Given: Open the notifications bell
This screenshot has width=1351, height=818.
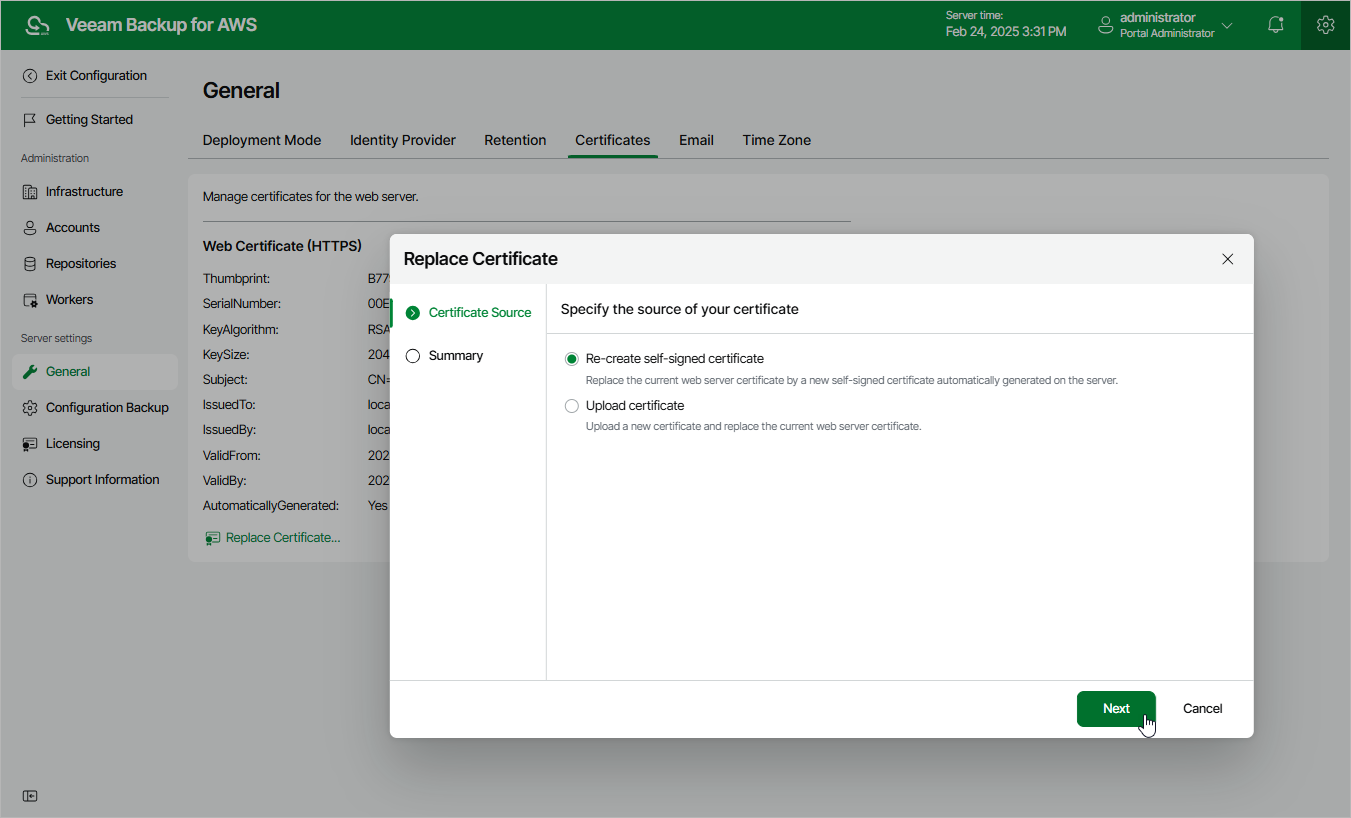Looking at the screenshot, I should tap(1276, 25).
